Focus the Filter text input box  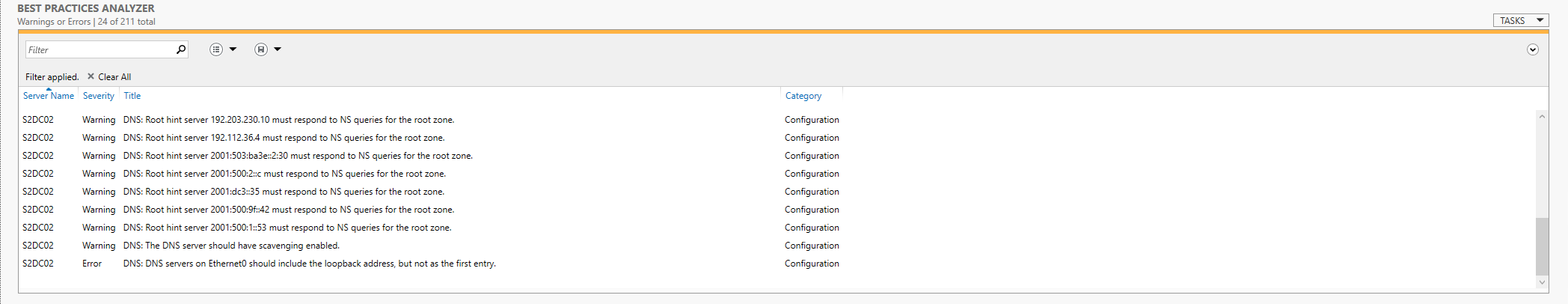(99, 49)
